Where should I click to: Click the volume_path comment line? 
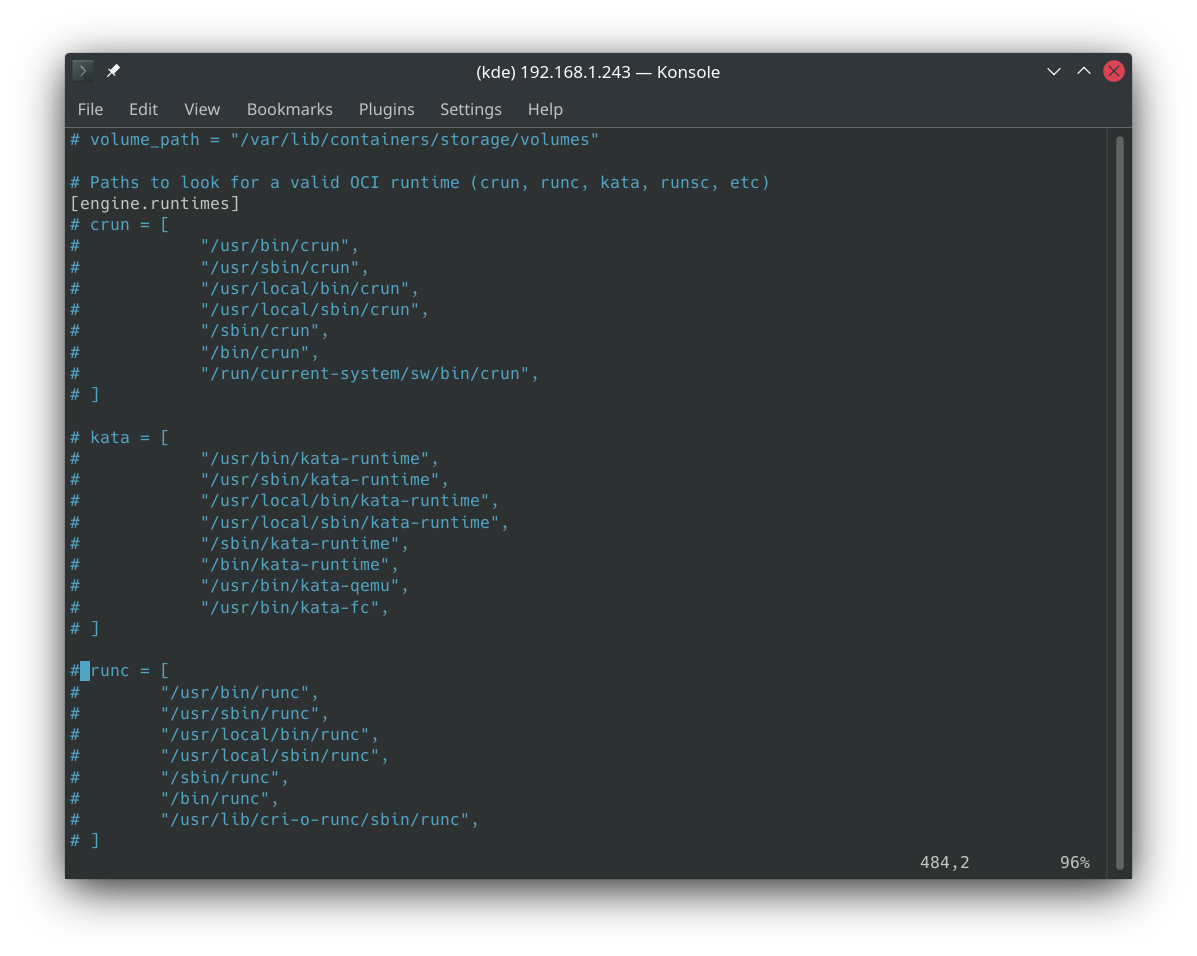[334, 140]
